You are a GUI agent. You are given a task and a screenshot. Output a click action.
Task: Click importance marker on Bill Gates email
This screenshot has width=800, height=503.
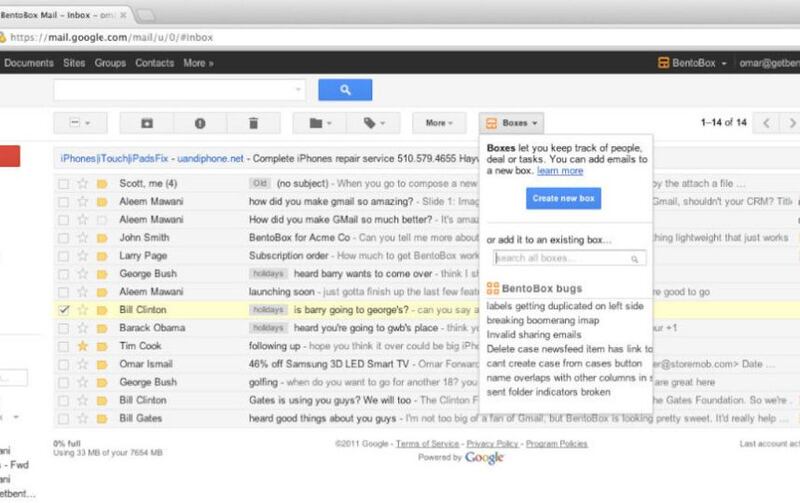[x=102, y=419]
